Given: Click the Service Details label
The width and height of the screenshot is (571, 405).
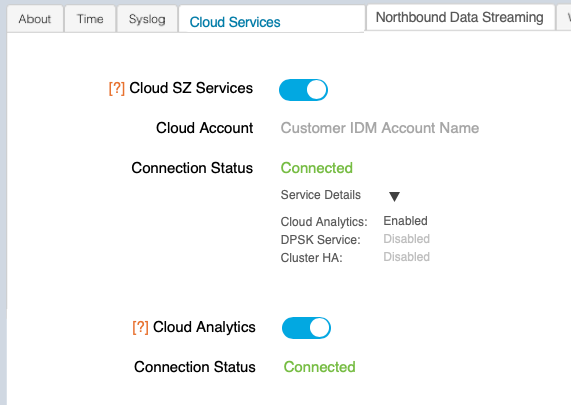Looking at the screenshot, I should (320, 195).
